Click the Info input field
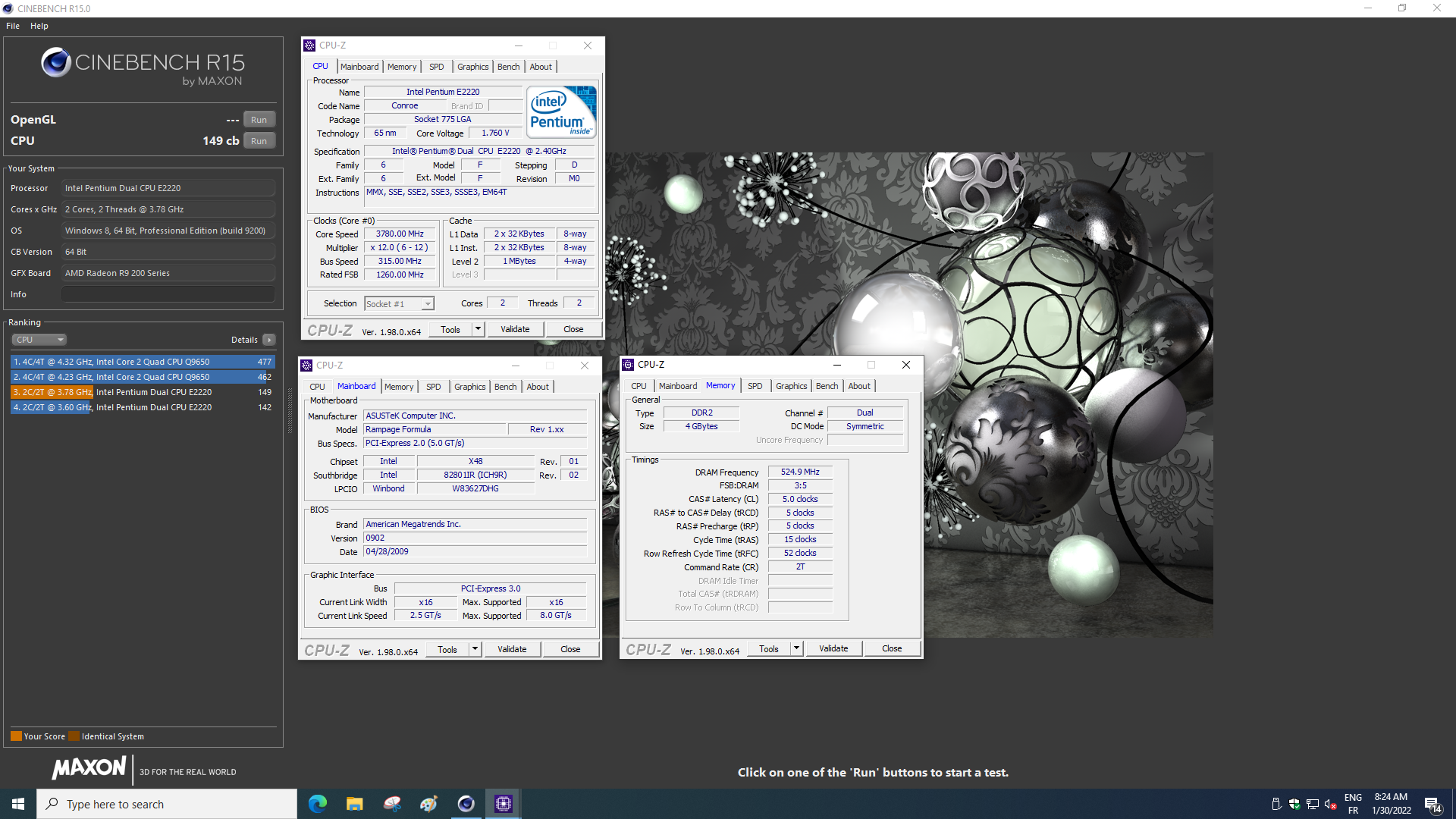 point(168,294)
